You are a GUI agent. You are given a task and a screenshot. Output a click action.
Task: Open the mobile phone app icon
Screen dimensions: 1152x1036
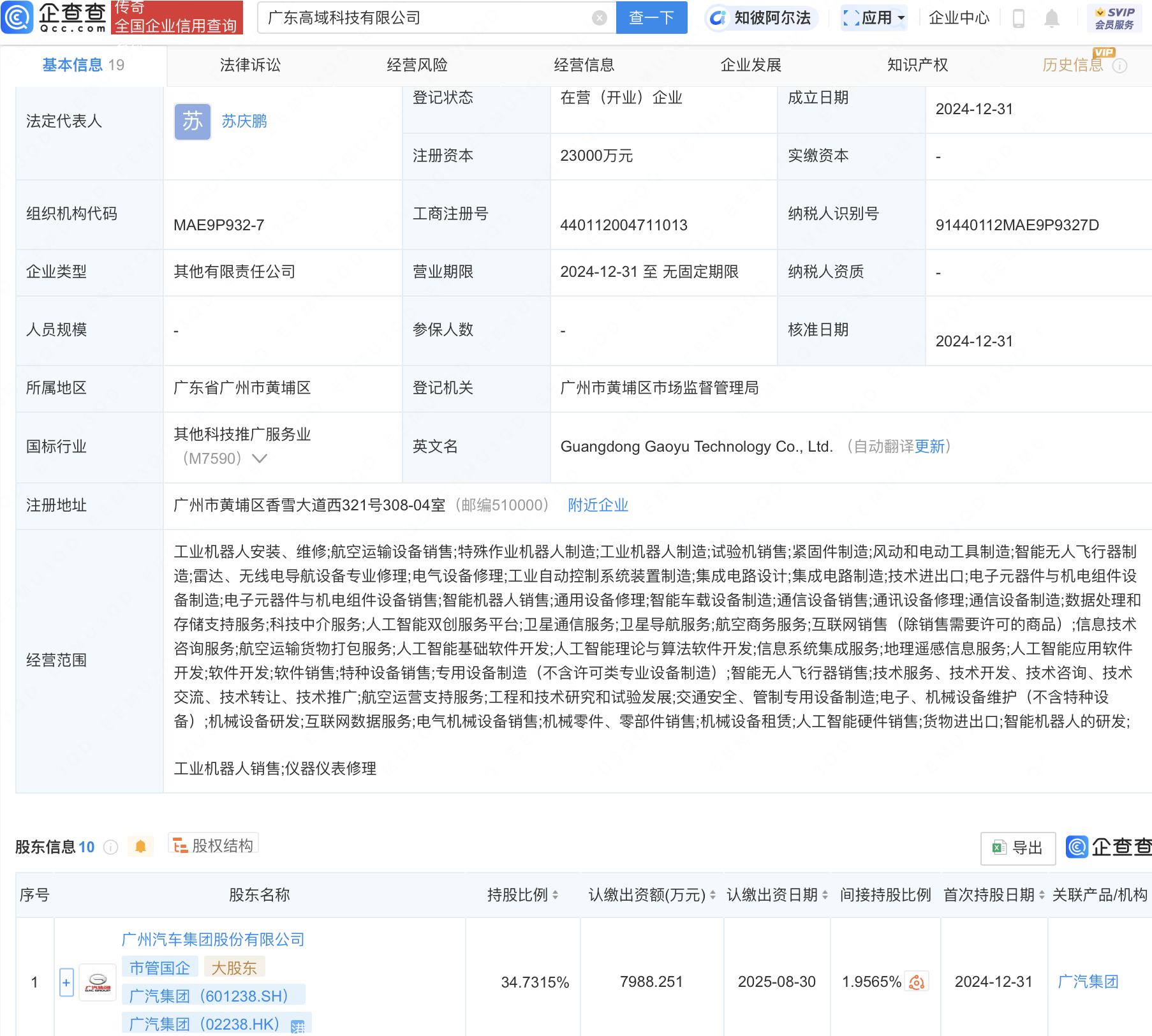point(1019,18)
